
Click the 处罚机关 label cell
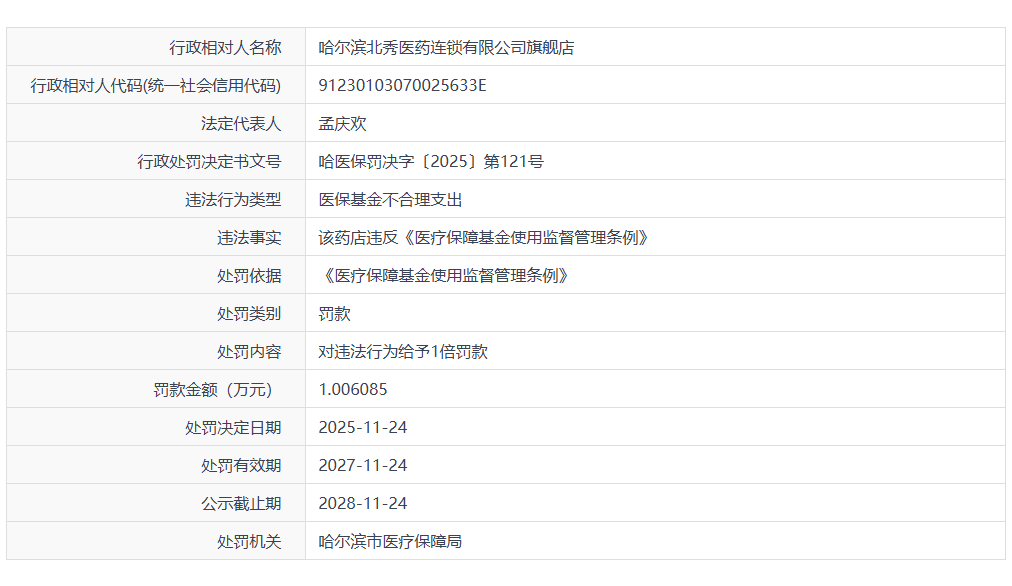click(x=249, y=541)
